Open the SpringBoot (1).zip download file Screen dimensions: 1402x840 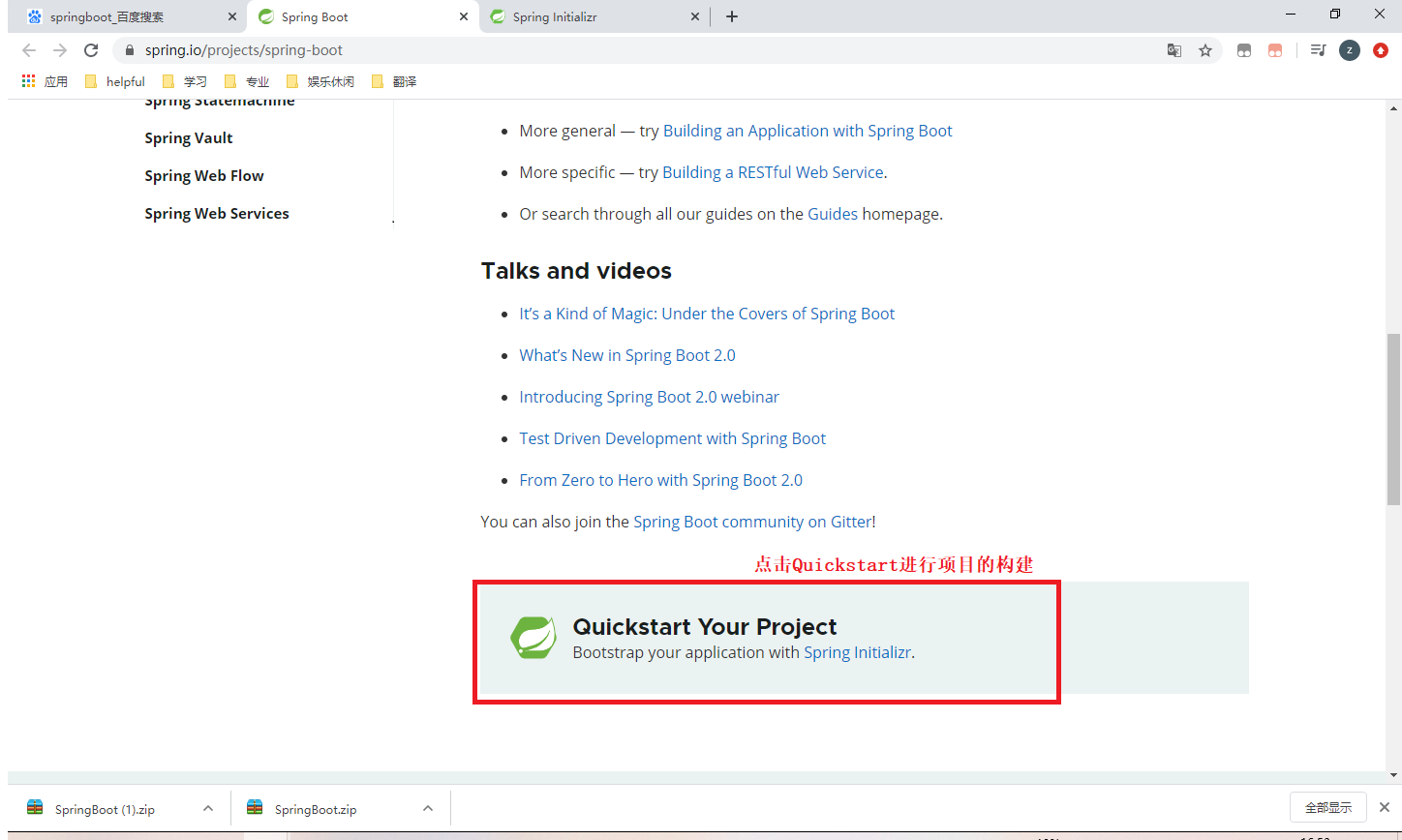pyautogui.click(x=105, y=809)
